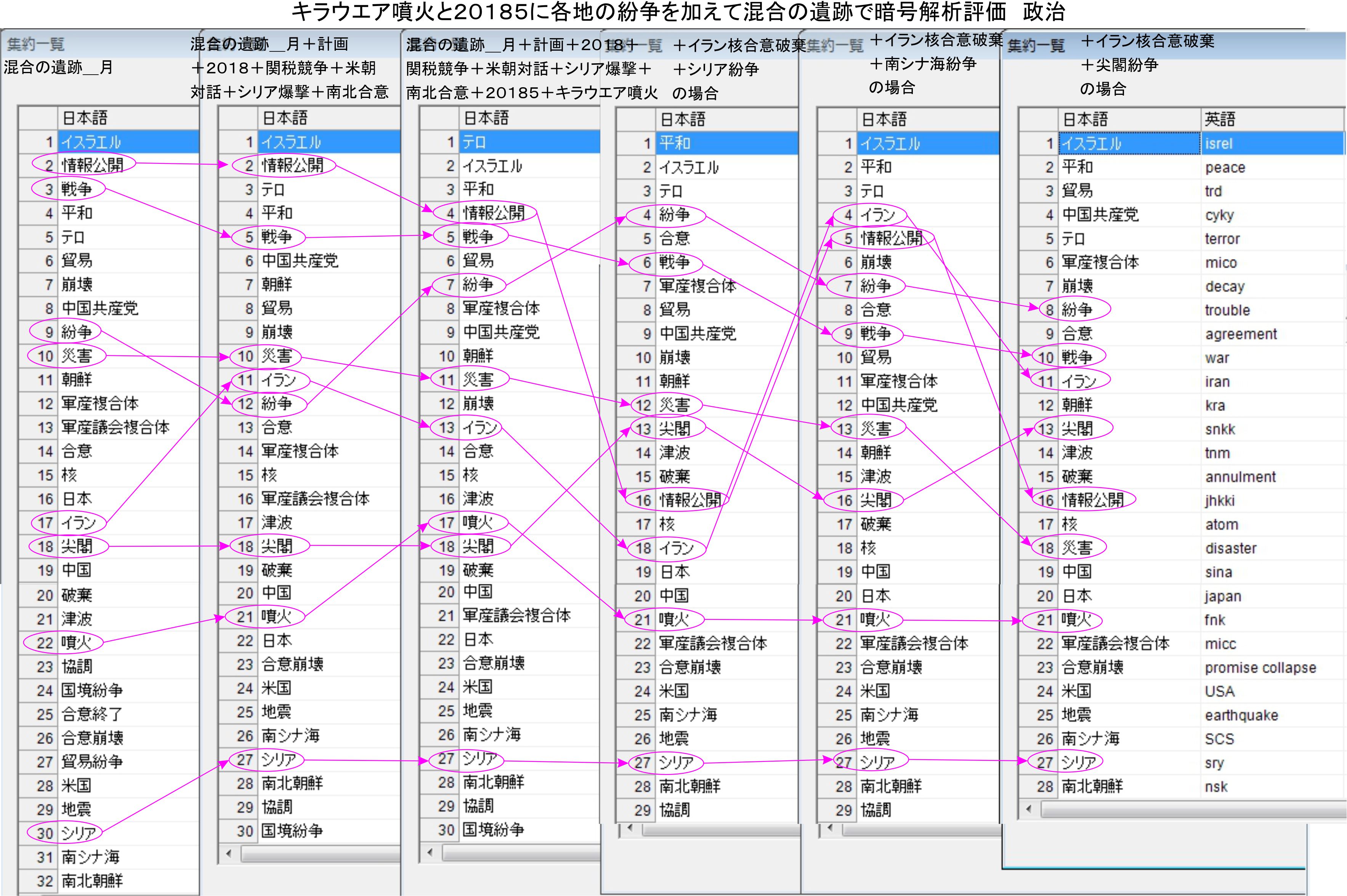
Task: Select the 'promise collapse' English cell
Action: coord(1259,667)
